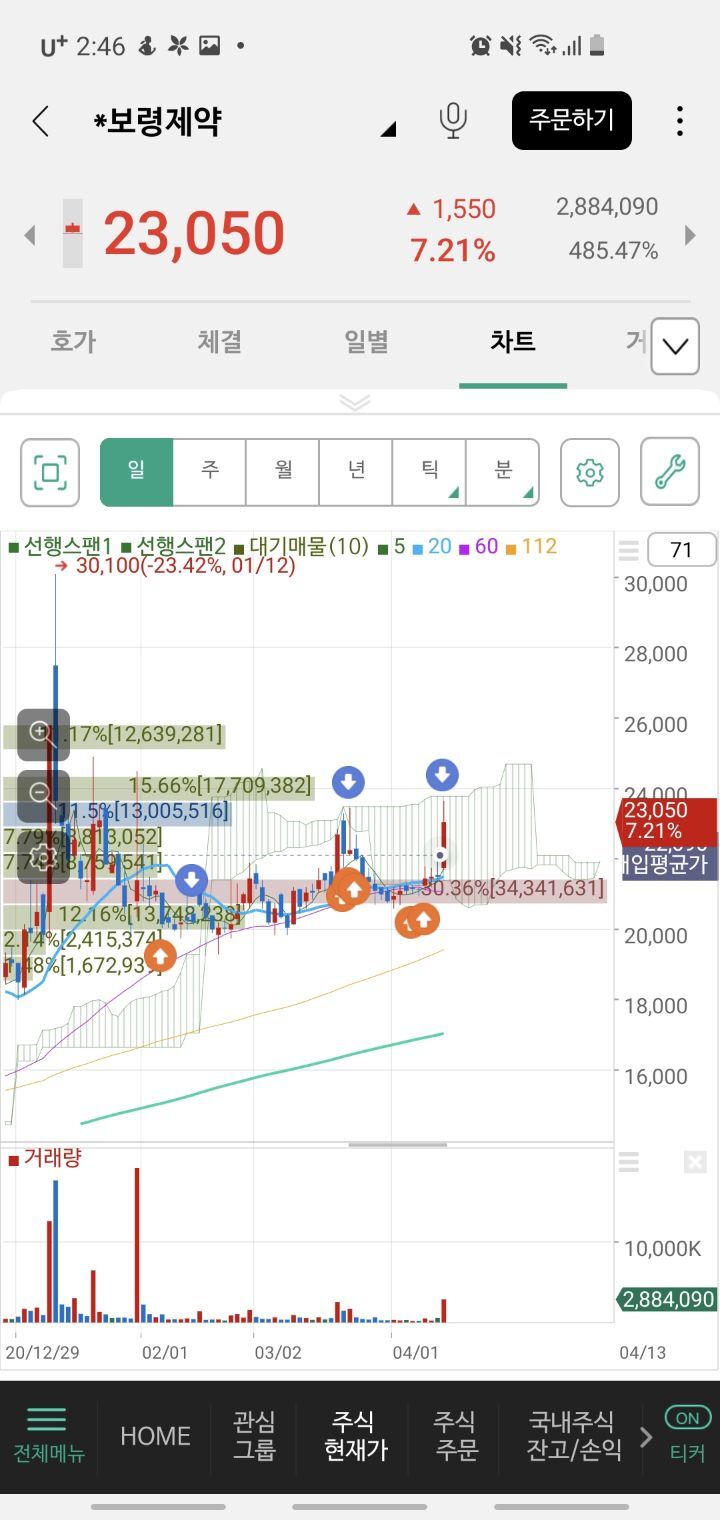Image resolution: width=720 pixels, height=1520 pixels.
Task: Zoom out with magnifier minus icon
Action: pyautogui.click(x=43, y=796)
